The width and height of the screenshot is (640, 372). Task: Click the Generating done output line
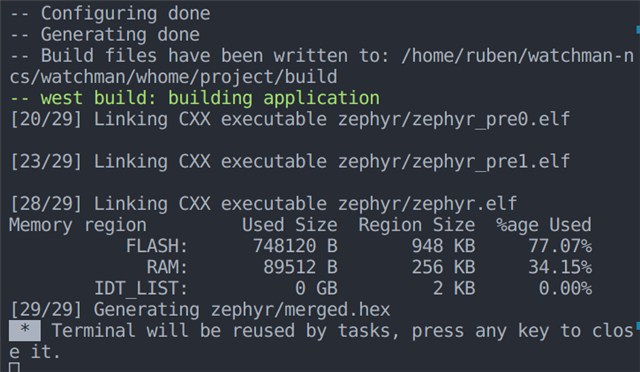point(104,35)
